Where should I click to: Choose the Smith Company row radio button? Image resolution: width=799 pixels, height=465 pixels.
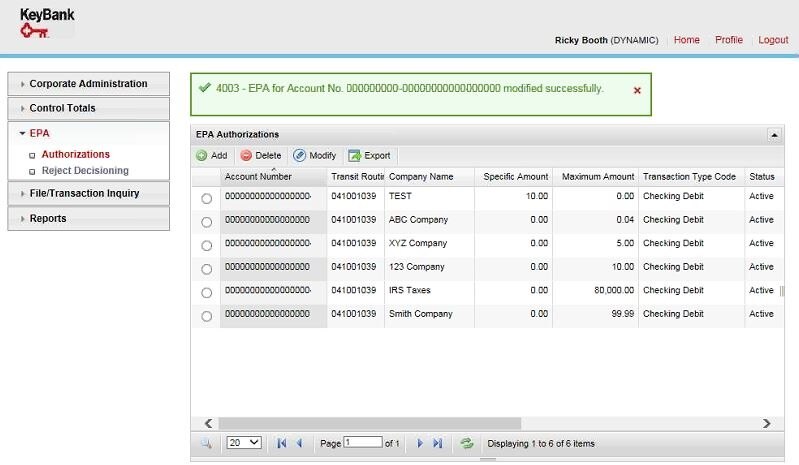click(x=207, y=316)
